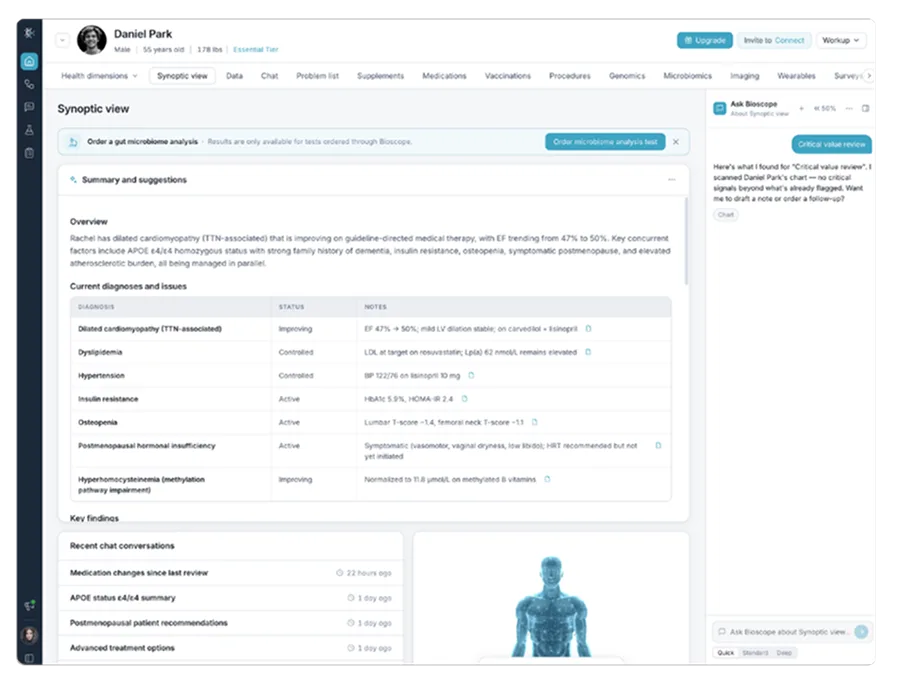Image resolution: width=898 pixels, height=680 pixels.
Task: Click the Ask Bioscope panel icon
Action: (719, 108)
